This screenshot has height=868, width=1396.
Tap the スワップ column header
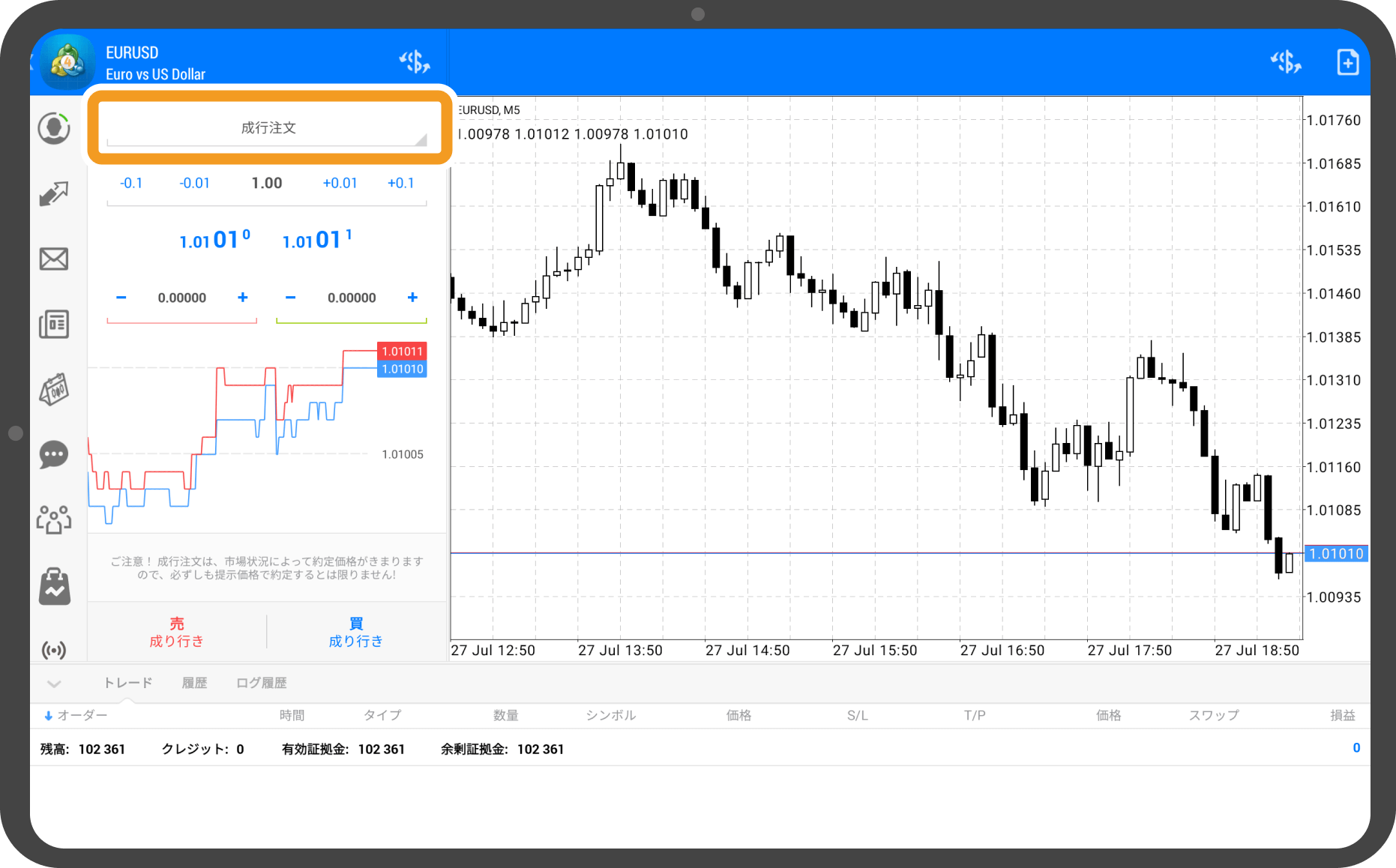pos(1214,715)
